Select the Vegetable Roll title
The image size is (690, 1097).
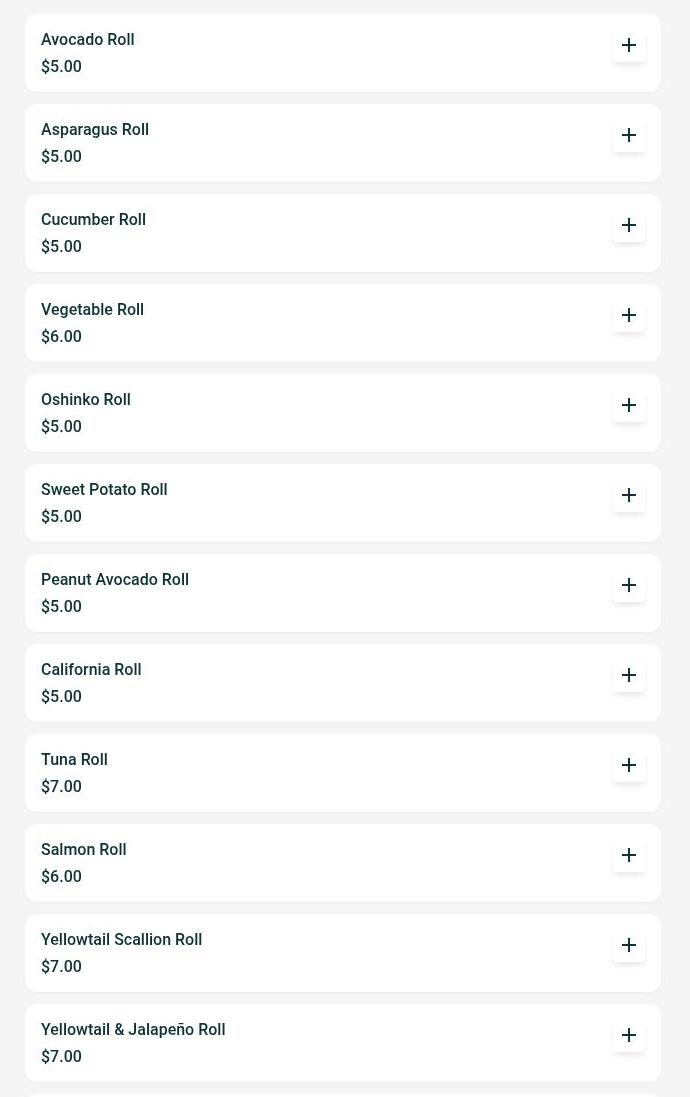[x=92, y=309]
